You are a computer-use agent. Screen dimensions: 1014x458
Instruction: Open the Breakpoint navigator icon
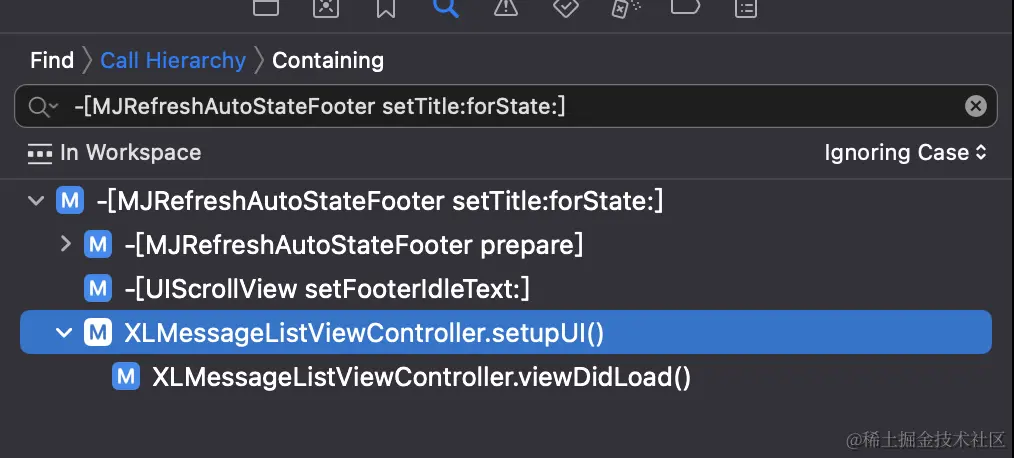685,7
